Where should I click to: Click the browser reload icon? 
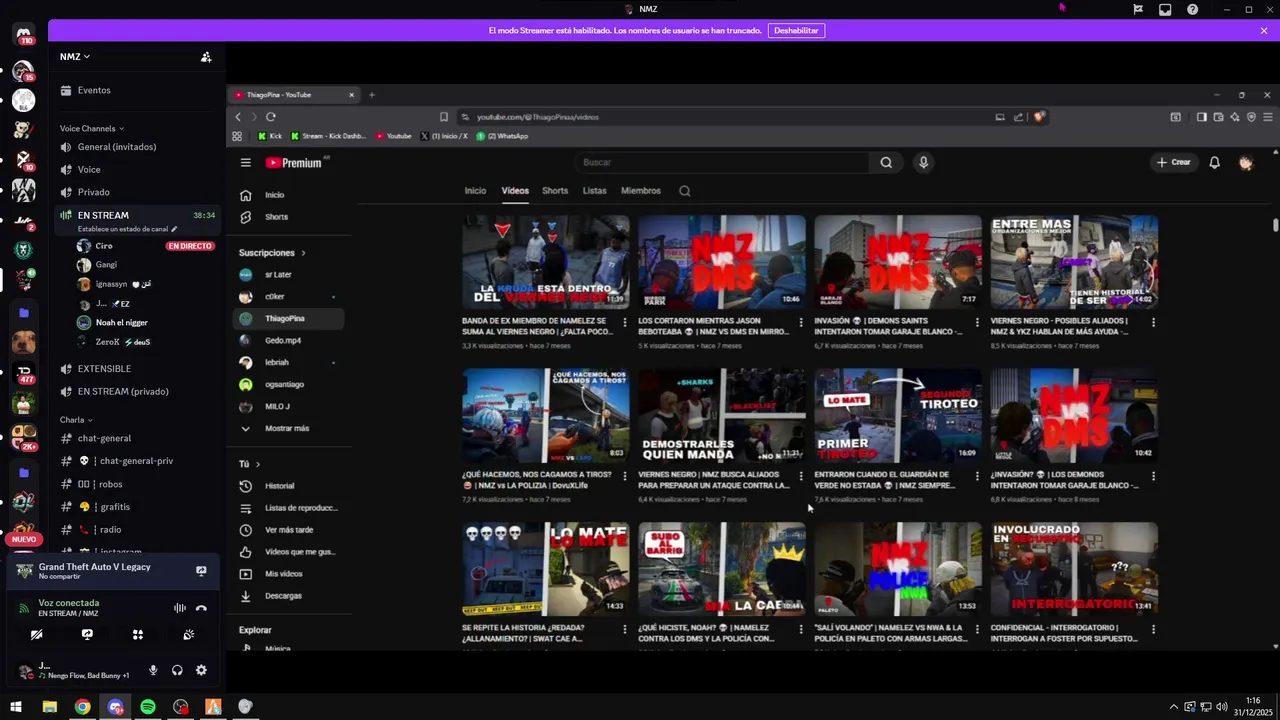click(x=271, y=117)
